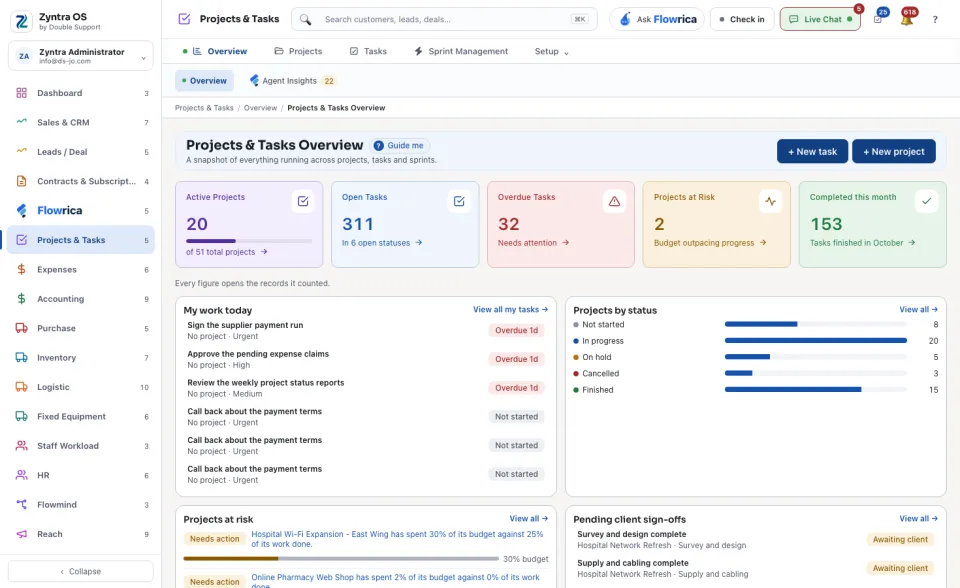Click the HR people icon
Screen dimensions: 960x588
21,475
